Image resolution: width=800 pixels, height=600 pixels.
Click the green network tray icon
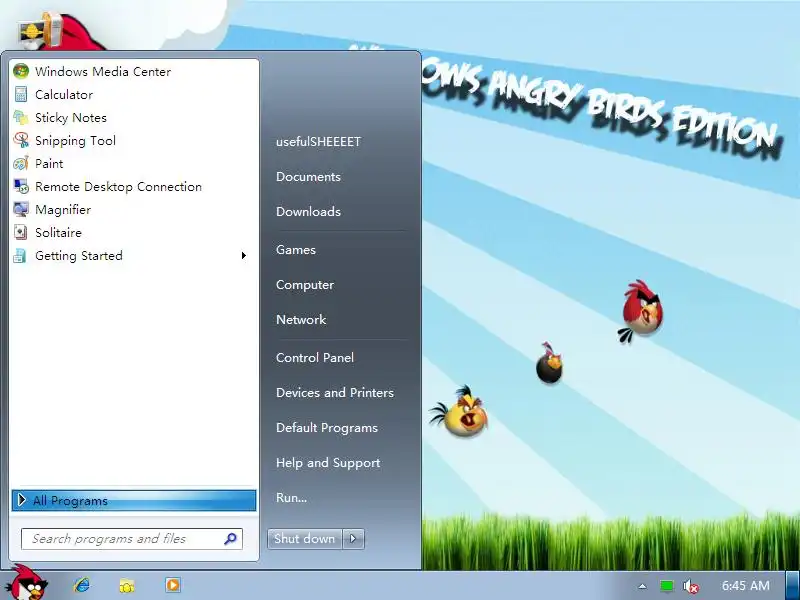tap(666, 586)
